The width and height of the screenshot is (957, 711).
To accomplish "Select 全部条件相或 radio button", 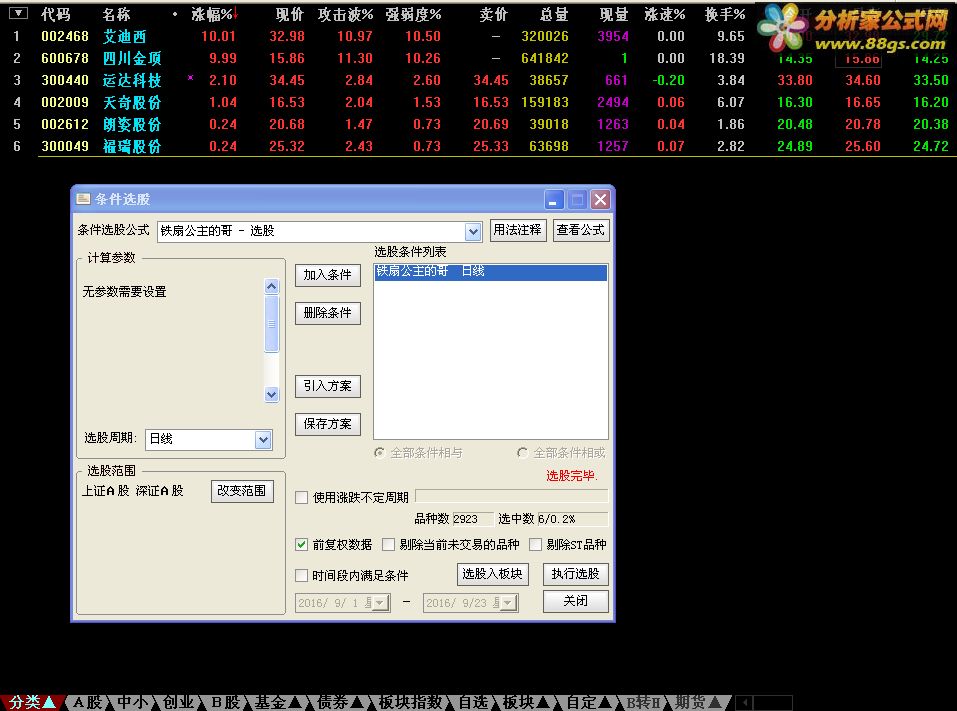I will pos(522,453).
